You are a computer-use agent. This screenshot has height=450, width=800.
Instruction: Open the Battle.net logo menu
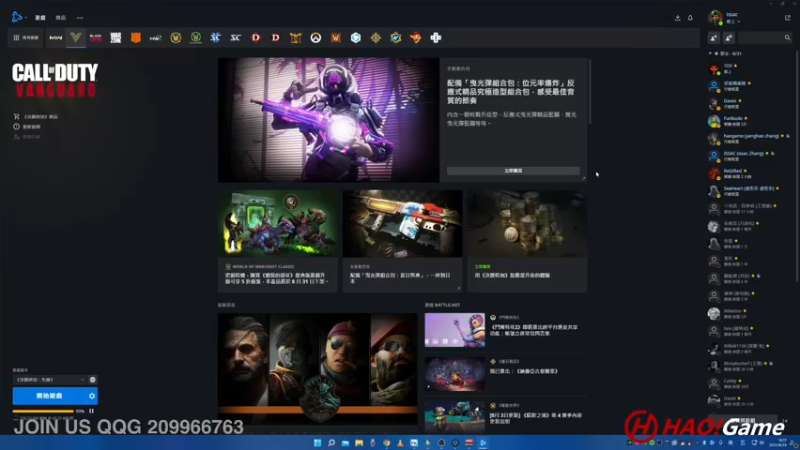18,17
